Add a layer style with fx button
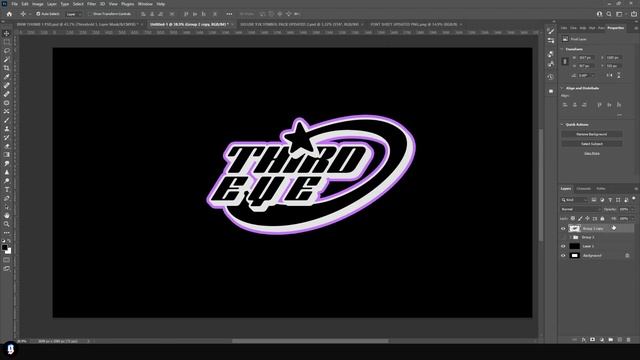 click(x=584, y=340)
